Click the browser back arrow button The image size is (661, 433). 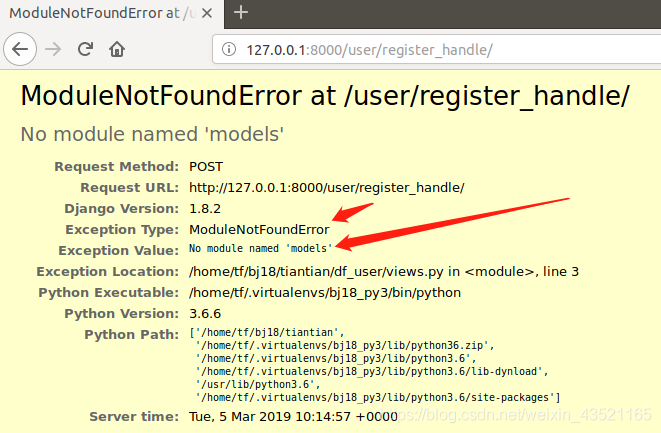coord(20,49)
